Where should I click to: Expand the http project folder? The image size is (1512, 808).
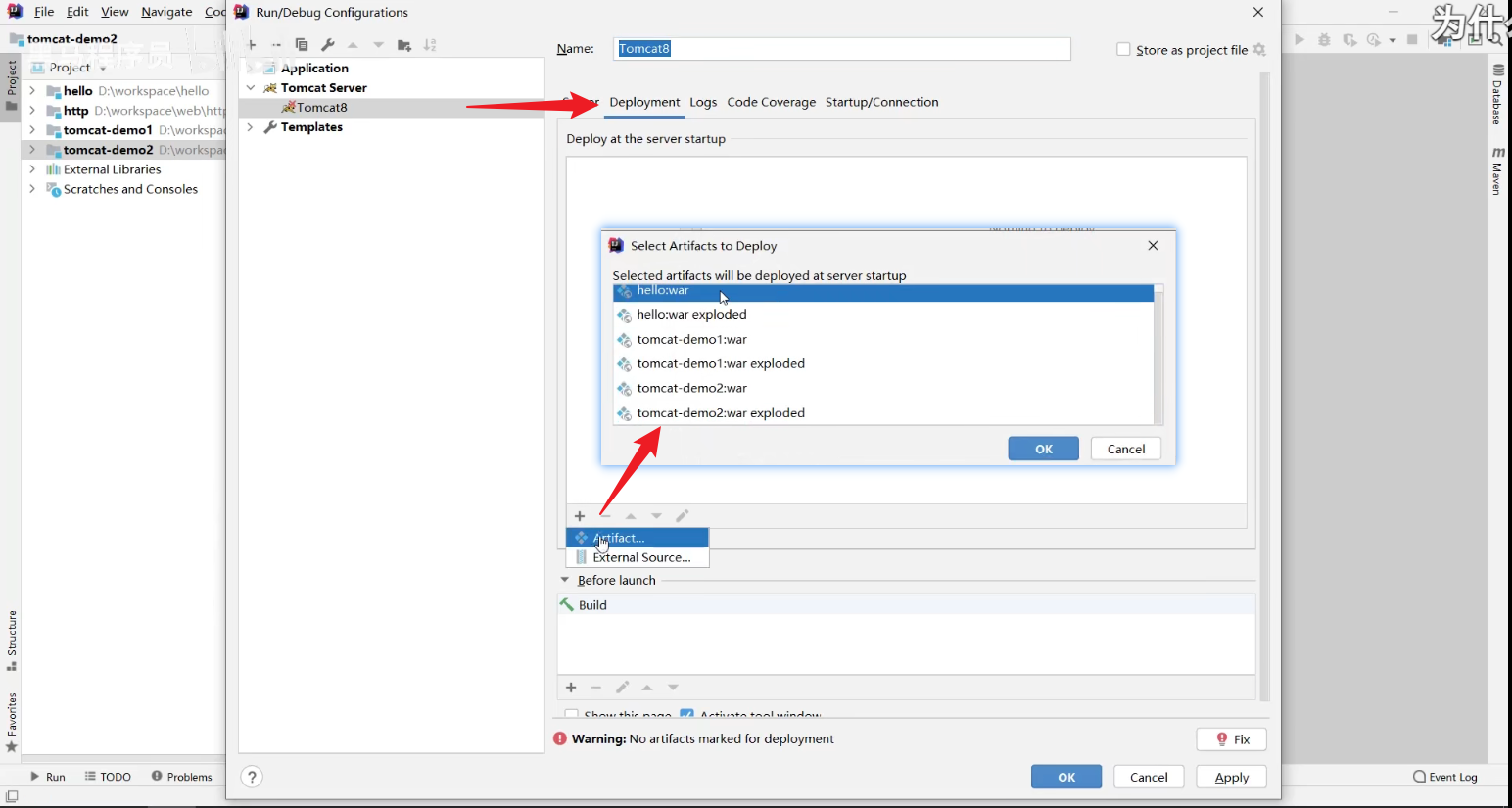click(x=32, y=111)
